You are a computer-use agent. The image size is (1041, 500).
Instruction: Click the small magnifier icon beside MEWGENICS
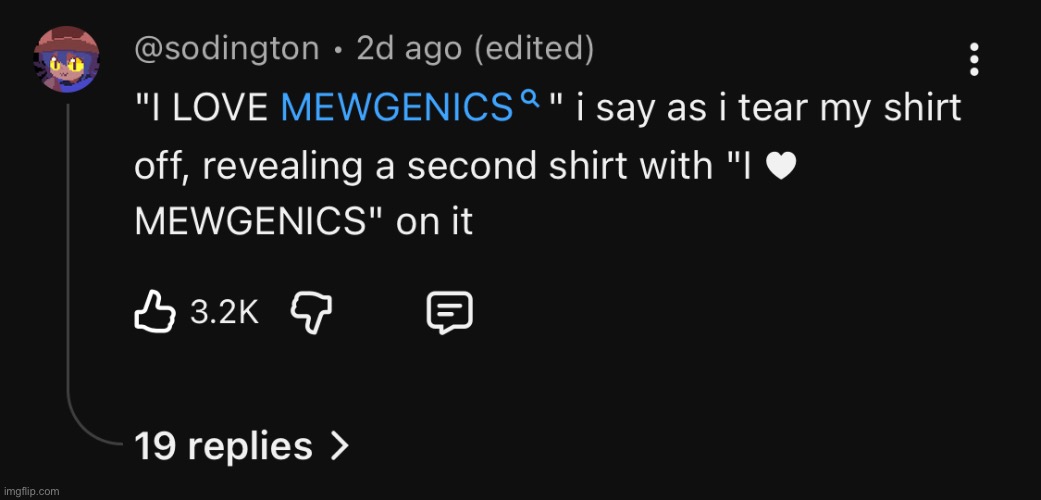click(x=530, y=98)
